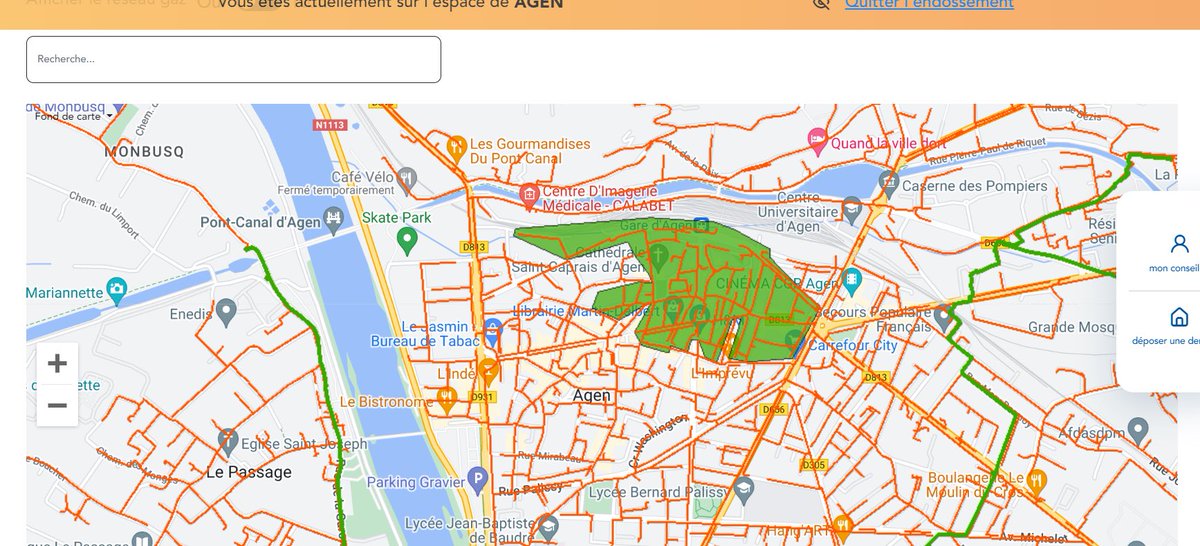The image size is (1200, 546).
Task: Select the Cathédrale Saint-Caprais cross marker
Action: click(658, 256)
